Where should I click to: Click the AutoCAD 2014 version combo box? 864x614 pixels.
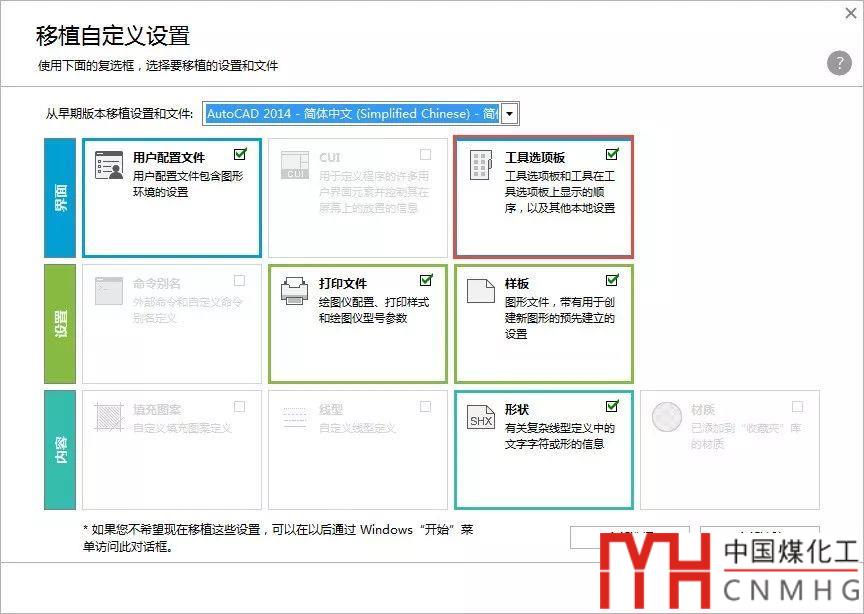point(352,114)
